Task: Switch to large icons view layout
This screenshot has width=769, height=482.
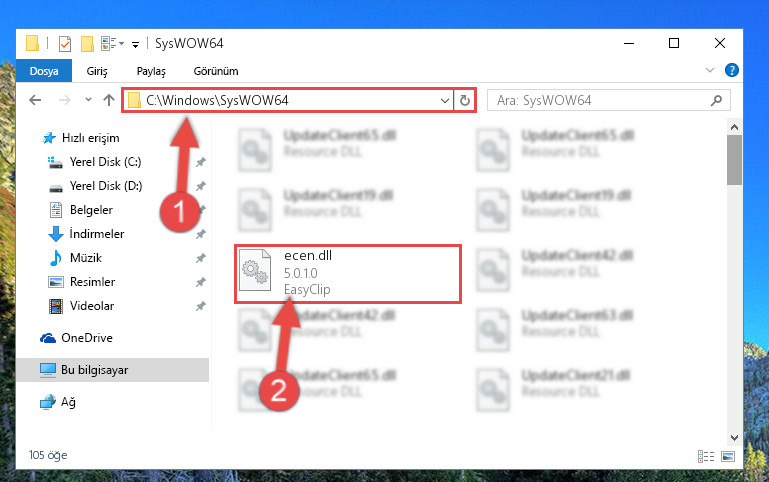Action: click(x=728, y=457)
